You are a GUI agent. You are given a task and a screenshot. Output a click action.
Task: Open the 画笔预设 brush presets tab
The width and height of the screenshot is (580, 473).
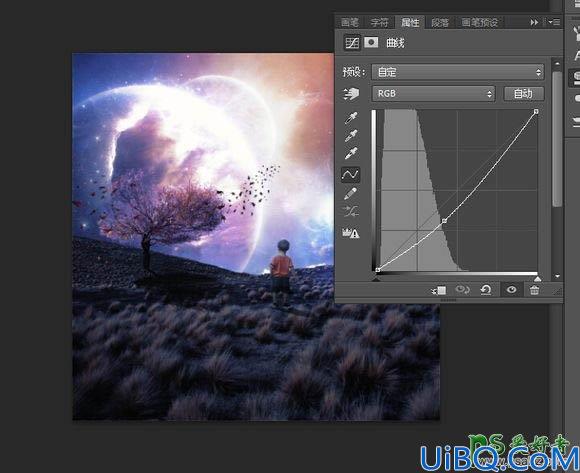coord(480,23)
